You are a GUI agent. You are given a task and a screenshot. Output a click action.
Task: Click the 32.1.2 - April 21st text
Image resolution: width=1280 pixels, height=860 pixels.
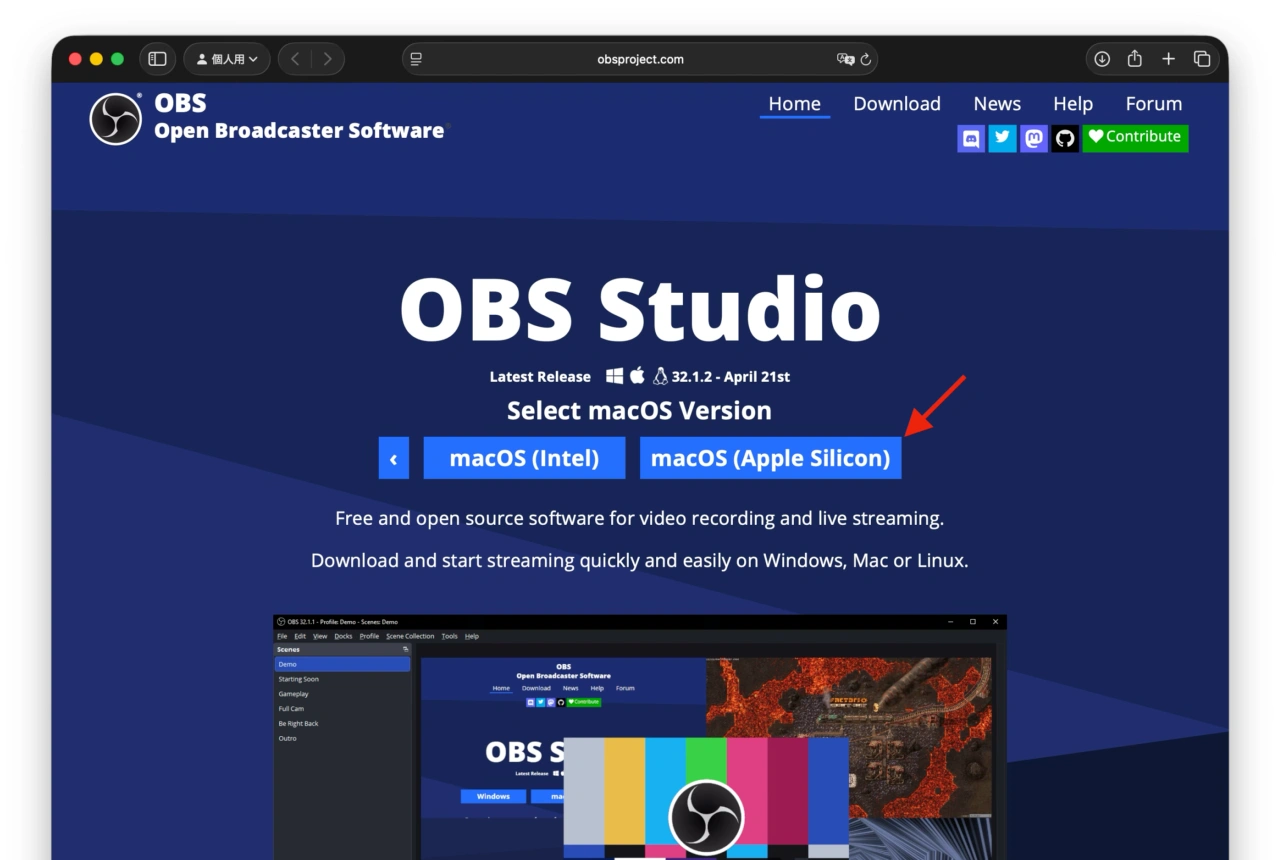[731, 377]
